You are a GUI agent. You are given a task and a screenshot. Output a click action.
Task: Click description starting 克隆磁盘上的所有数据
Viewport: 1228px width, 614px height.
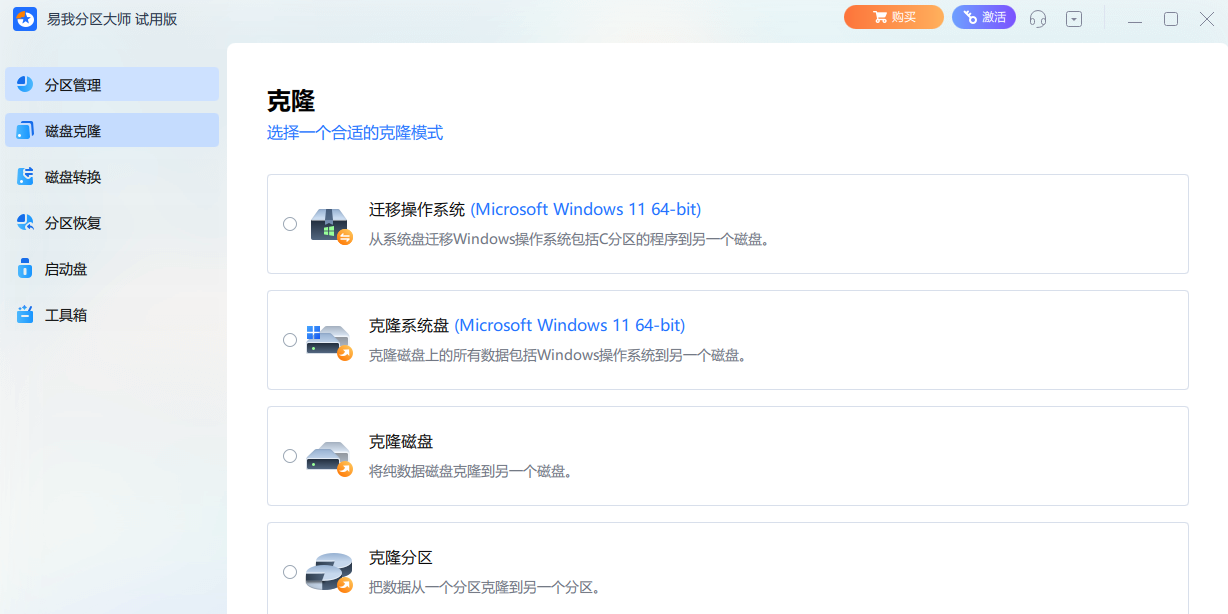click(558, 355)
